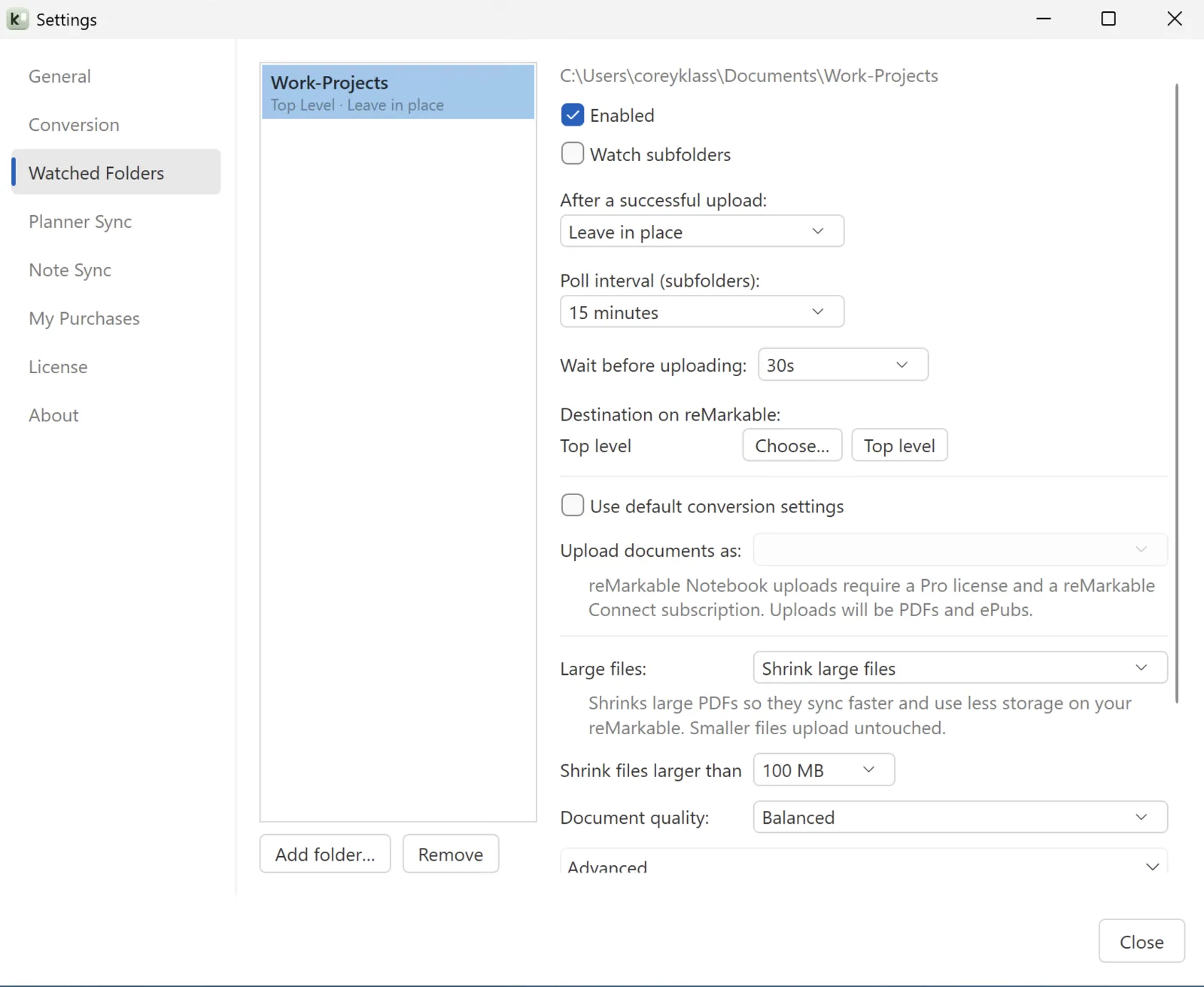Click the 'Top Level · Leave in place' subtitle

(x=357, y=105)
